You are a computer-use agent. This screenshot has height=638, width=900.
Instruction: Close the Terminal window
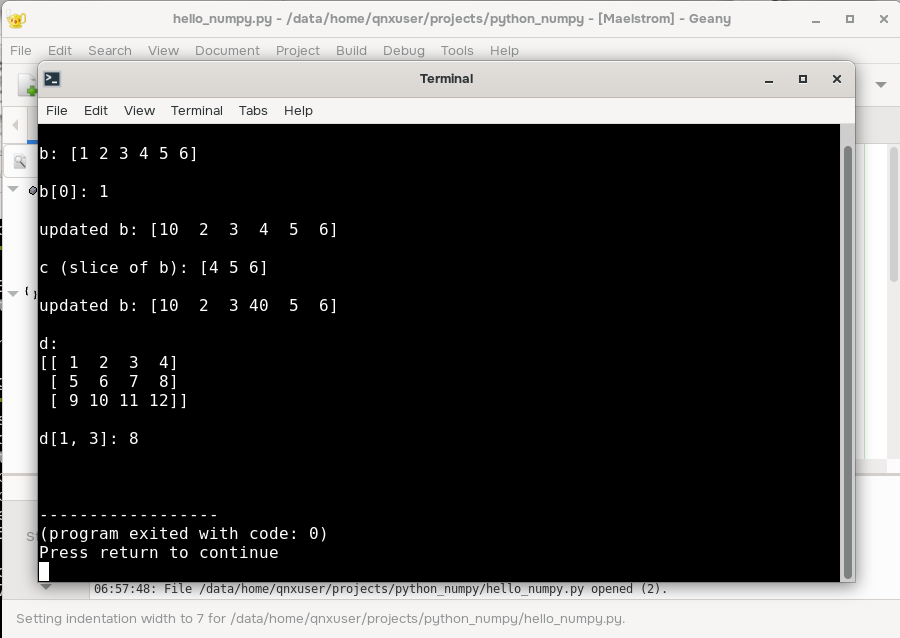point(837,79)
